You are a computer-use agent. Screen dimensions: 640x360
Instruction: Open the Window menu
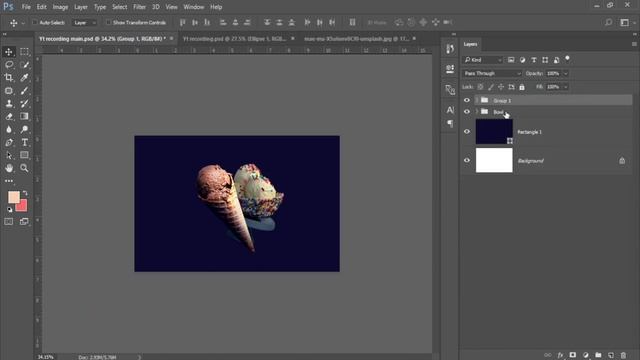tap(193, 7)
